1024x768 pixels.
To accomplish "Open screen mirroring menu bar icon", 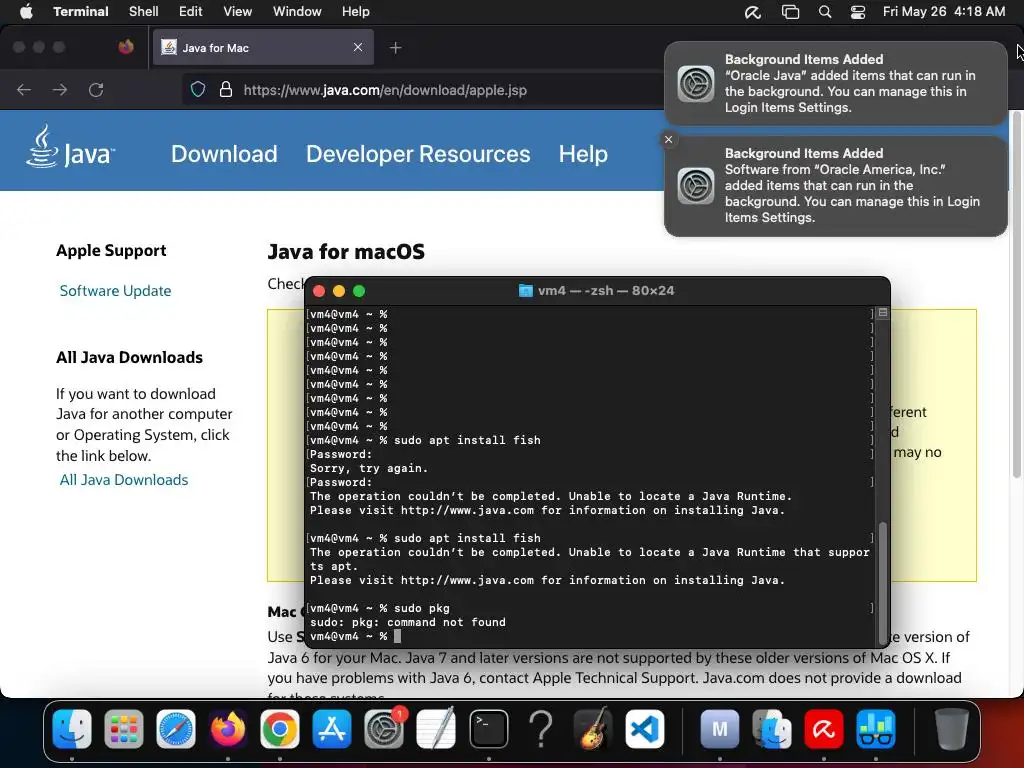I will pos(790,12).
